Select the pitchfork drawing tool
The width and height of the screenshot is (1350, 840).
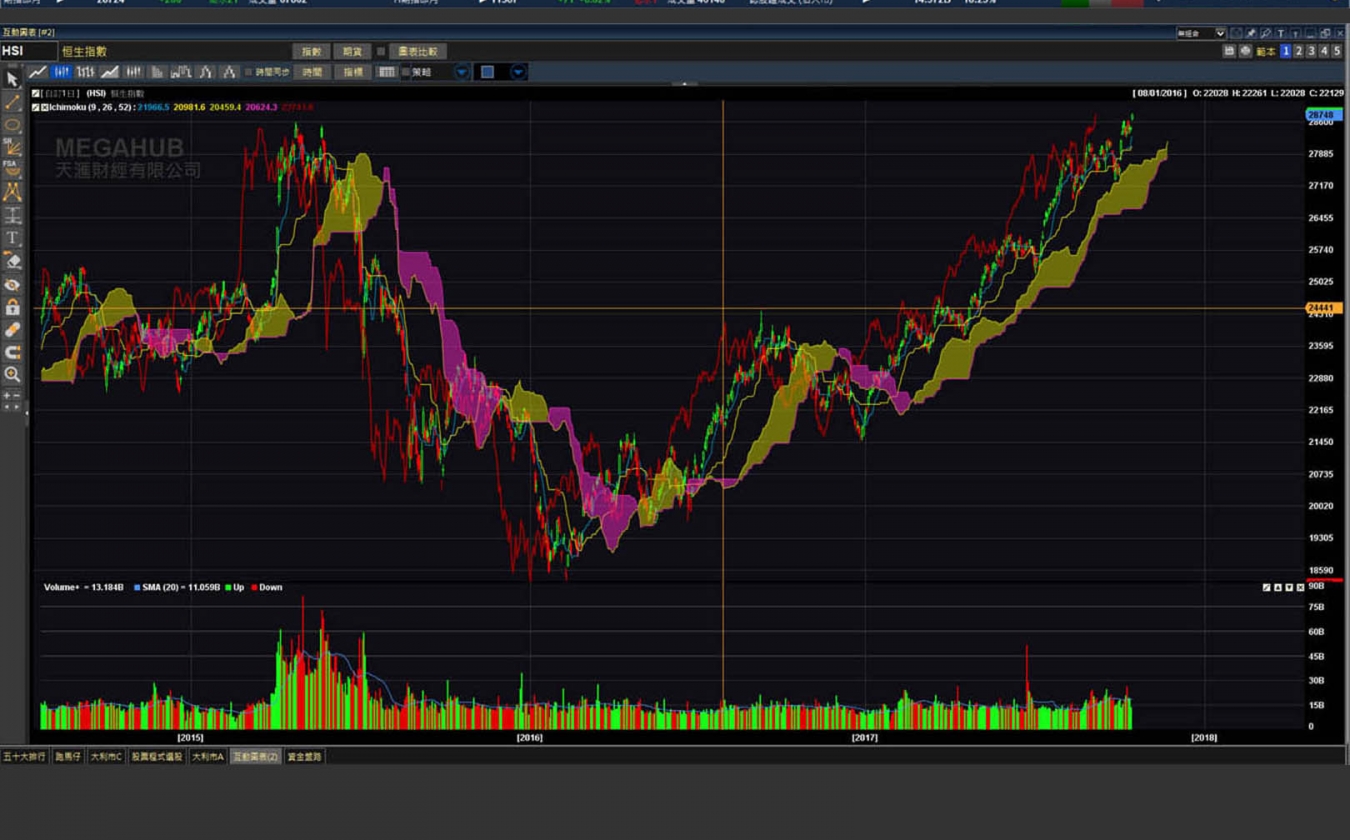[x=12, y=192]
